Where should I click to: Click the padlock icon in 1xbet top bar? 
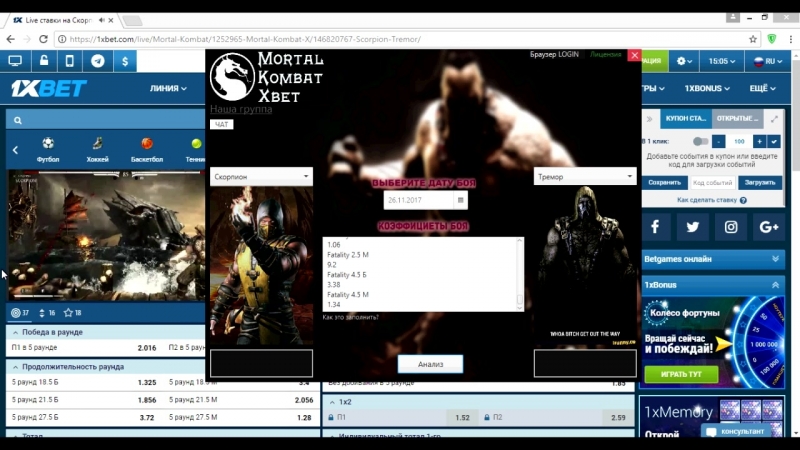tap(44, 61)
